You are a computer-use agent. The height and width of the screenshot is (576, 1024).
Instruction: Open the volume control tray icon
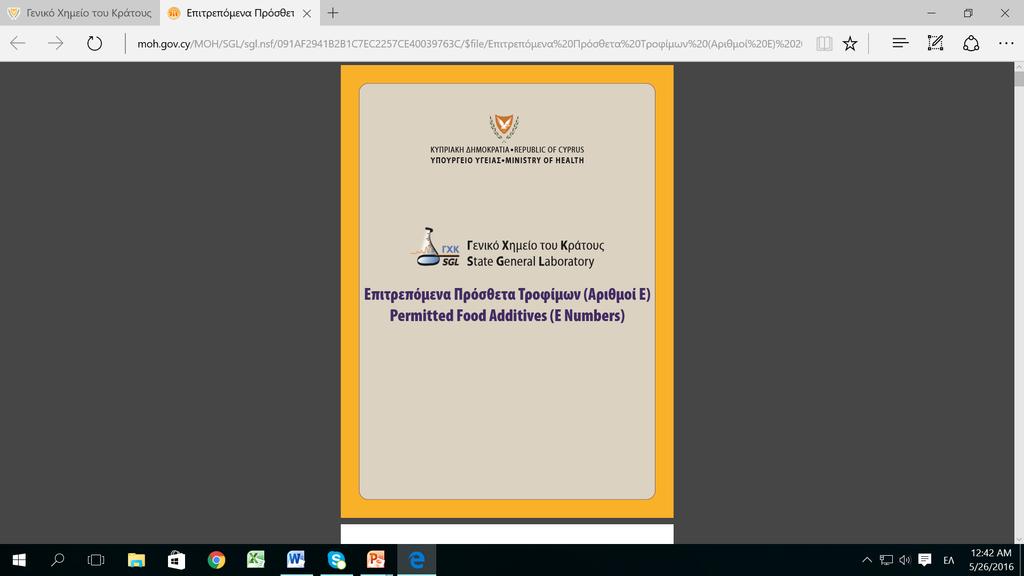pos(904,560)
